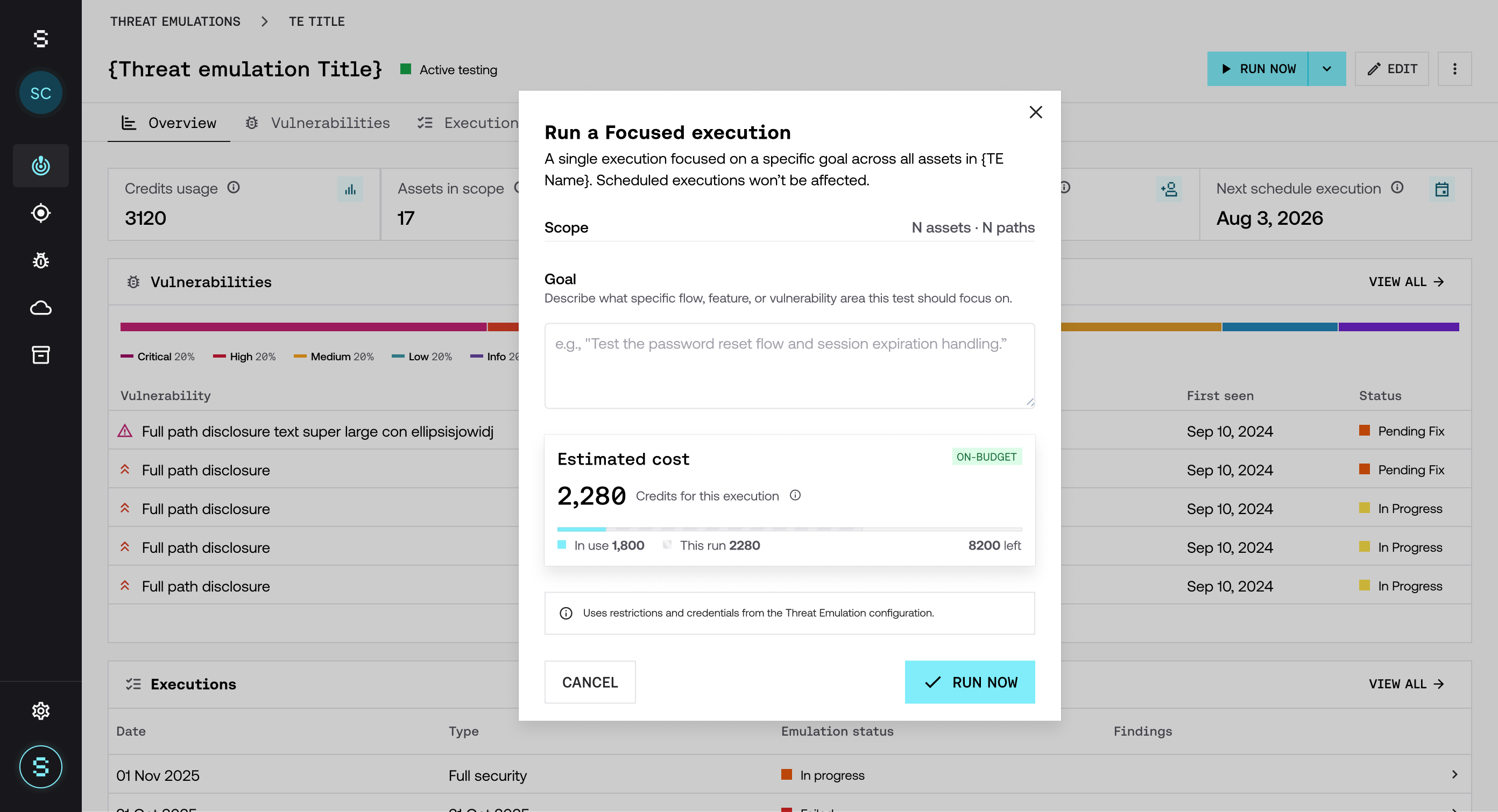This screenshot has width=1498, height=812.
Task: Switch to the Vulnerabilities tab
Action: [x=317, y=123]
